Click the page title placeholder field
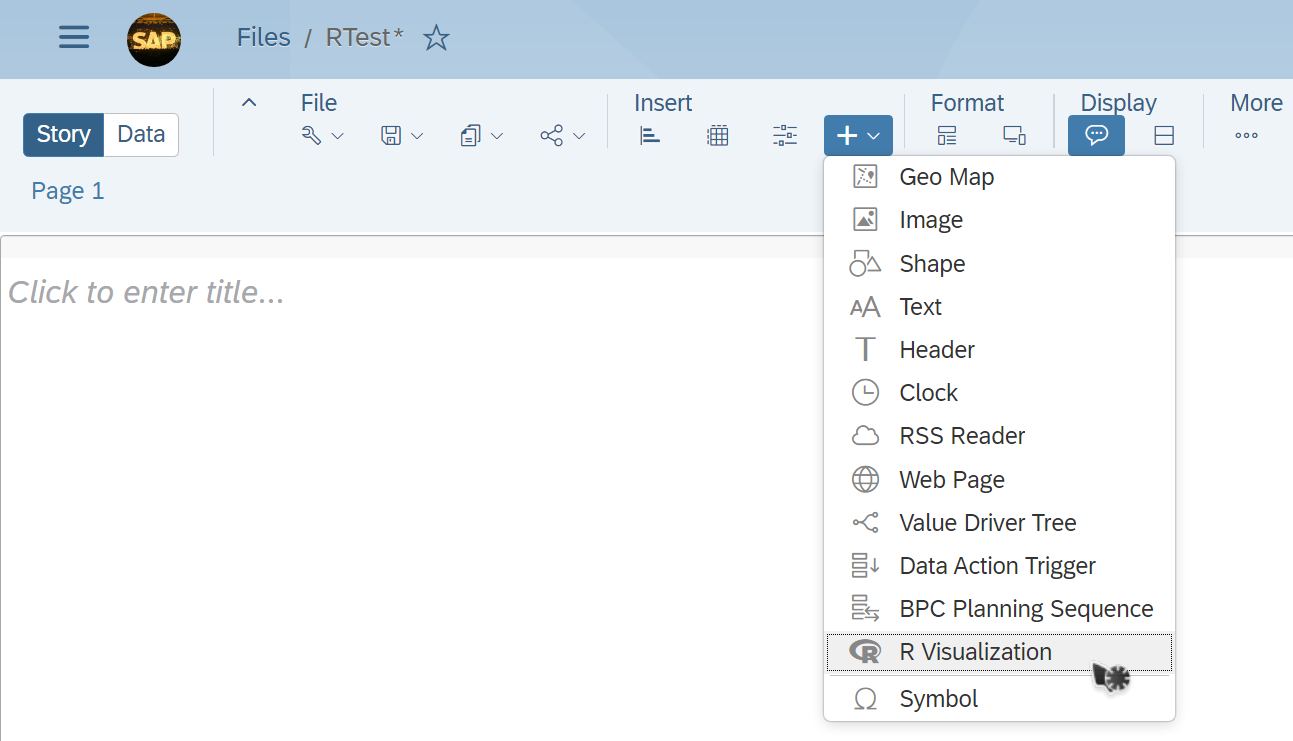 pos(146,292)
